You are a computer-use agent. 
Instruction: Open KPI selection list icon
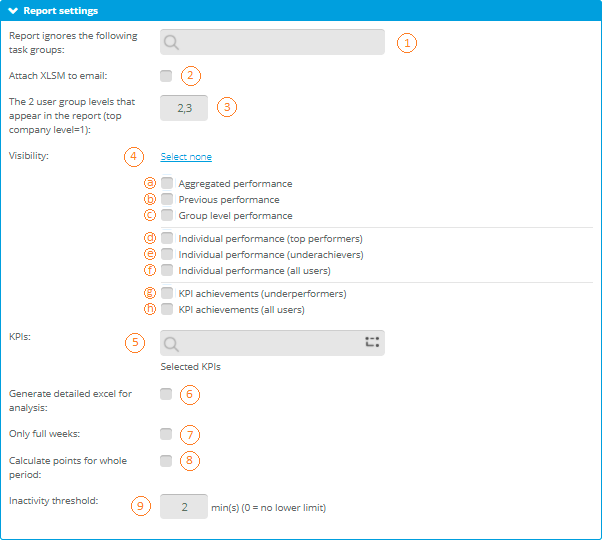(372, 342)
